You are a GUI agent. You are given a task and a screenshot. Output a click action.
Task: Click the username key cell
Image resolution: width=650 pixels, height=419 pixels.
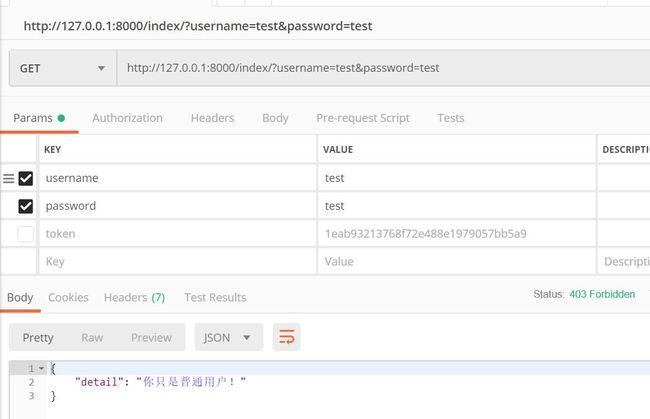click(x=177, y=178)
